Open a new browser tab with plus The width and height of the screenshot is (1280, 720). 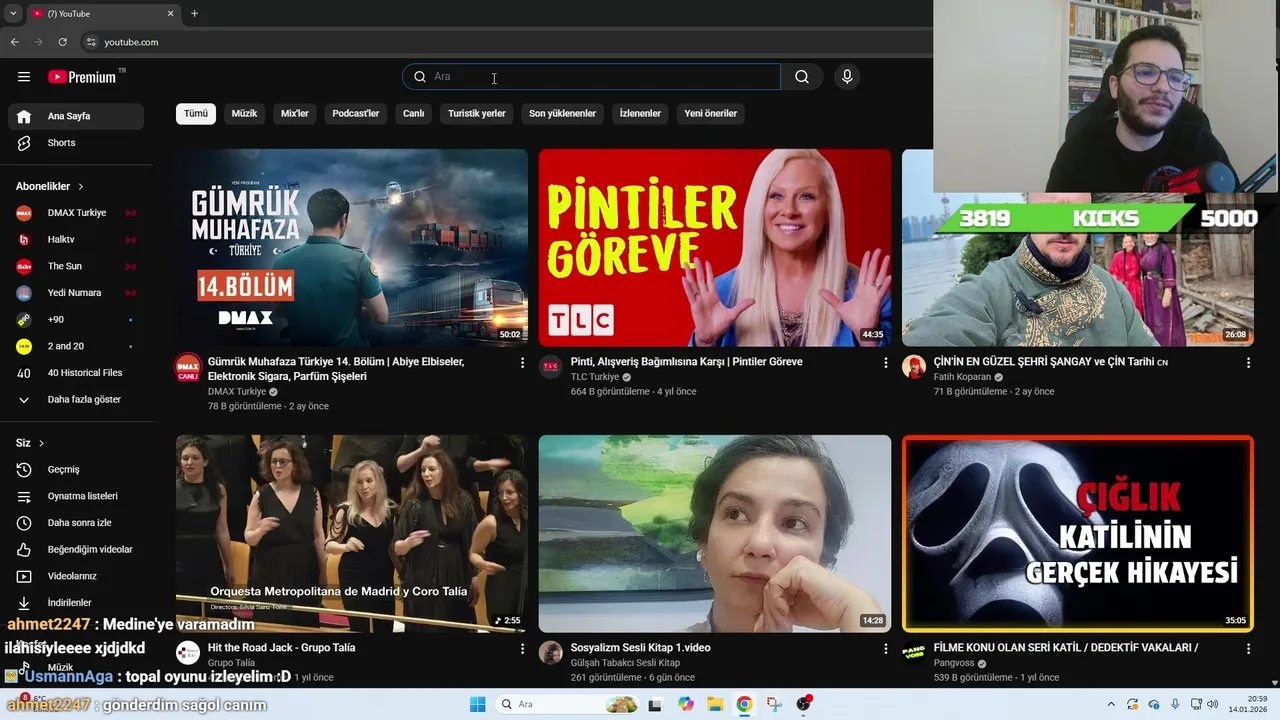[x=194, y=14]
